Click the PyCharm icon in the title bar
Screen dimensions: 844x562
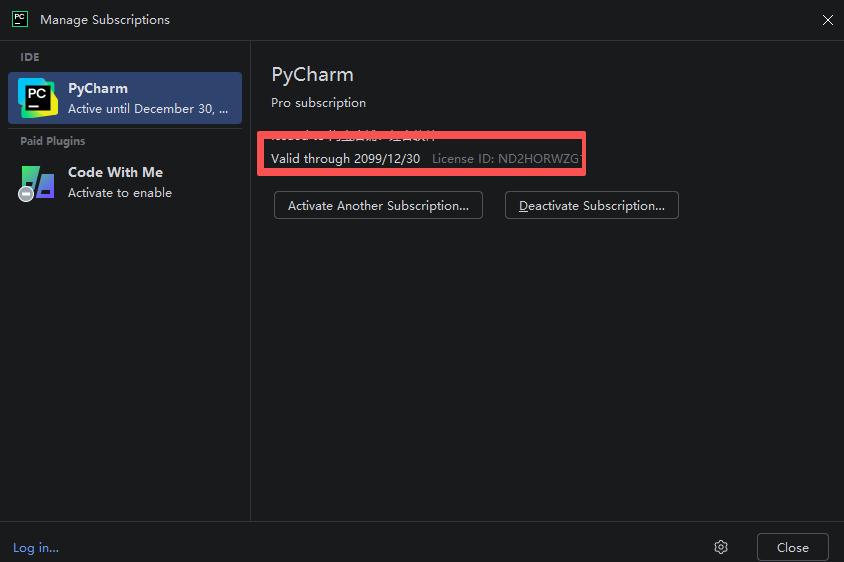(x=20, y=19)
